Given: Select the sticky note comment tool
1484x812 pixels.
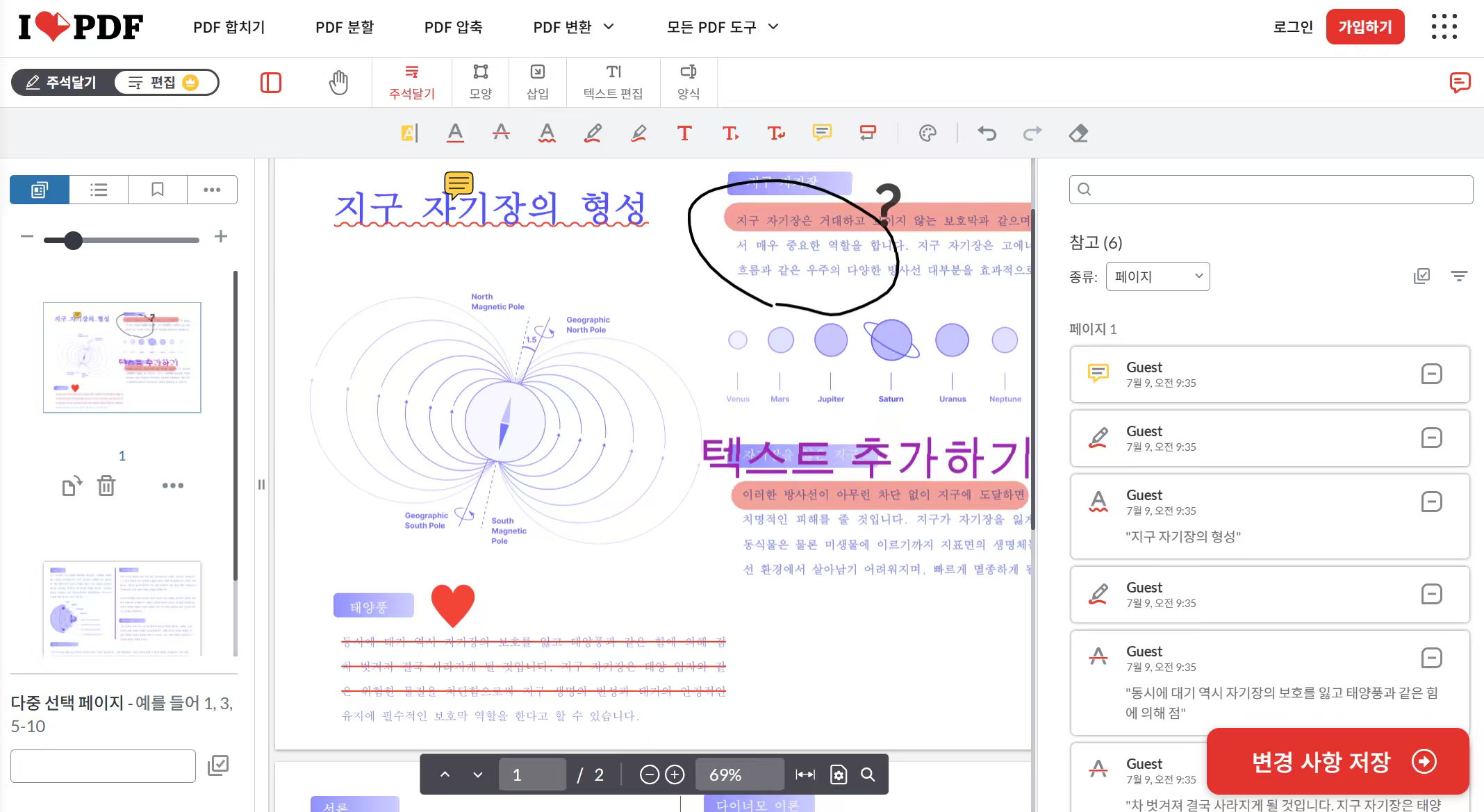Looking at the screenshot, I should coord(822,133).
